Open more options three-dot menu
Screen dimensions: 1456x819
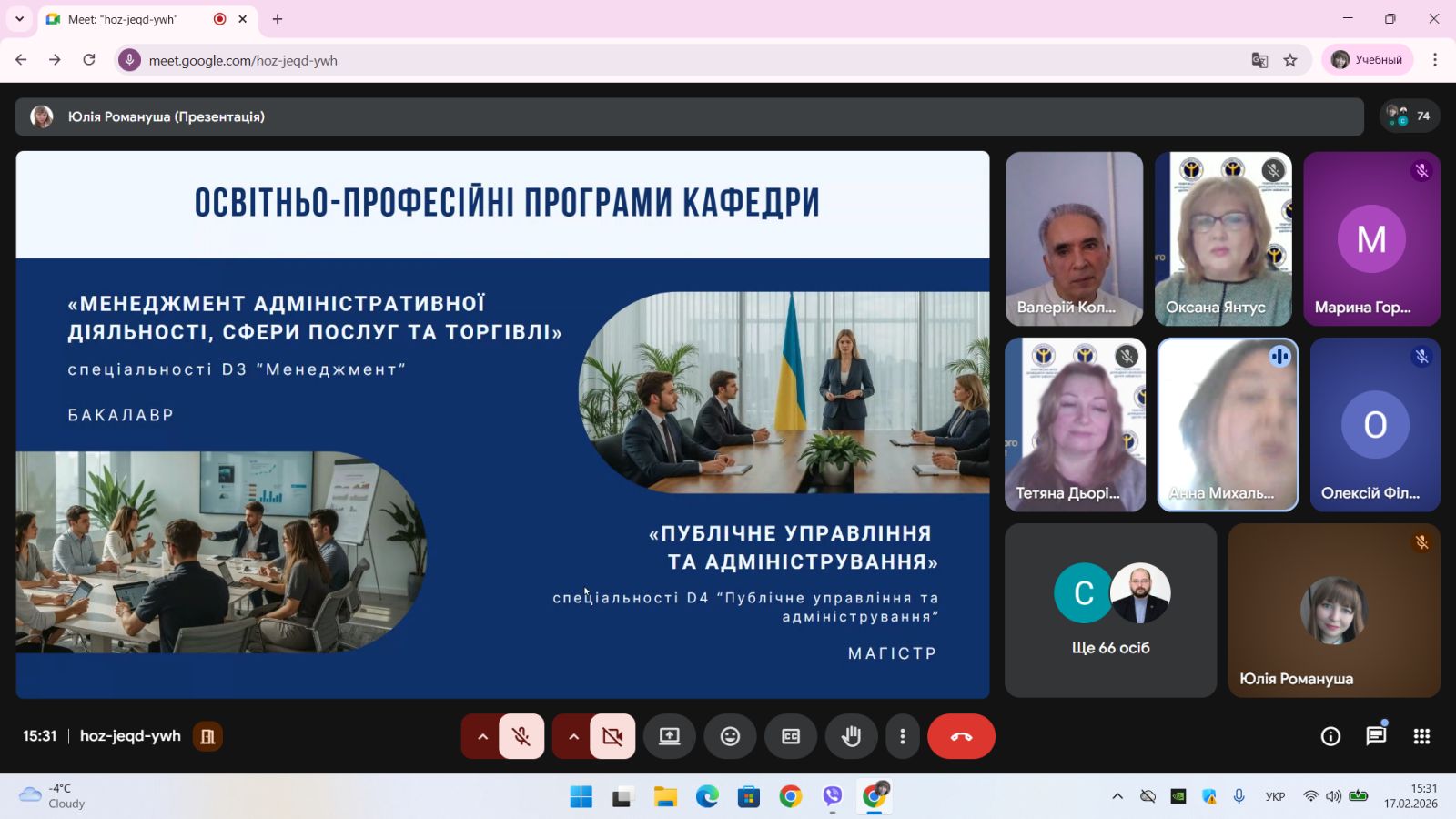[x=902, y=736]
